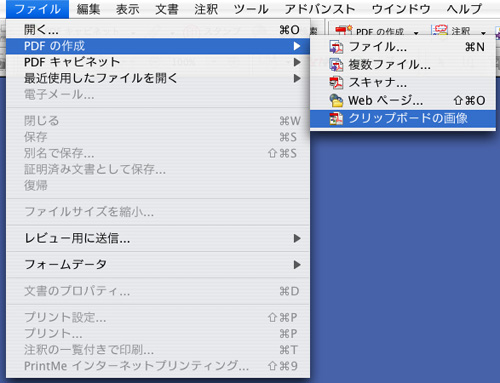Click the 注釈 toolbar icon
Screen dimensions: 500x383
[440, 30]
